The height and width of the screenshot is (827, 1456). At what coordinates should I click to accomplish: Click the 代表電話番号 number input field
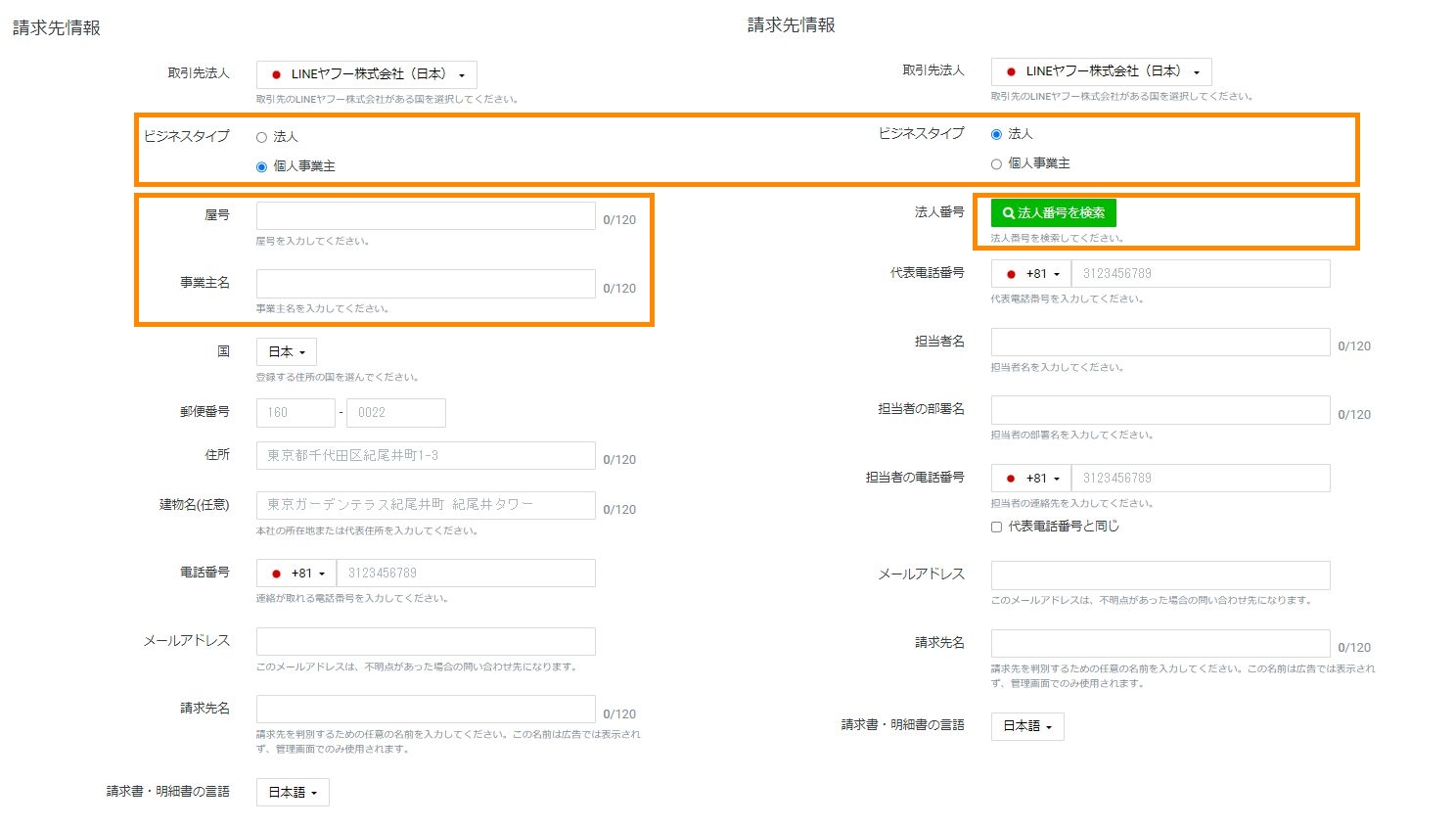click(x=1201, y=274)
